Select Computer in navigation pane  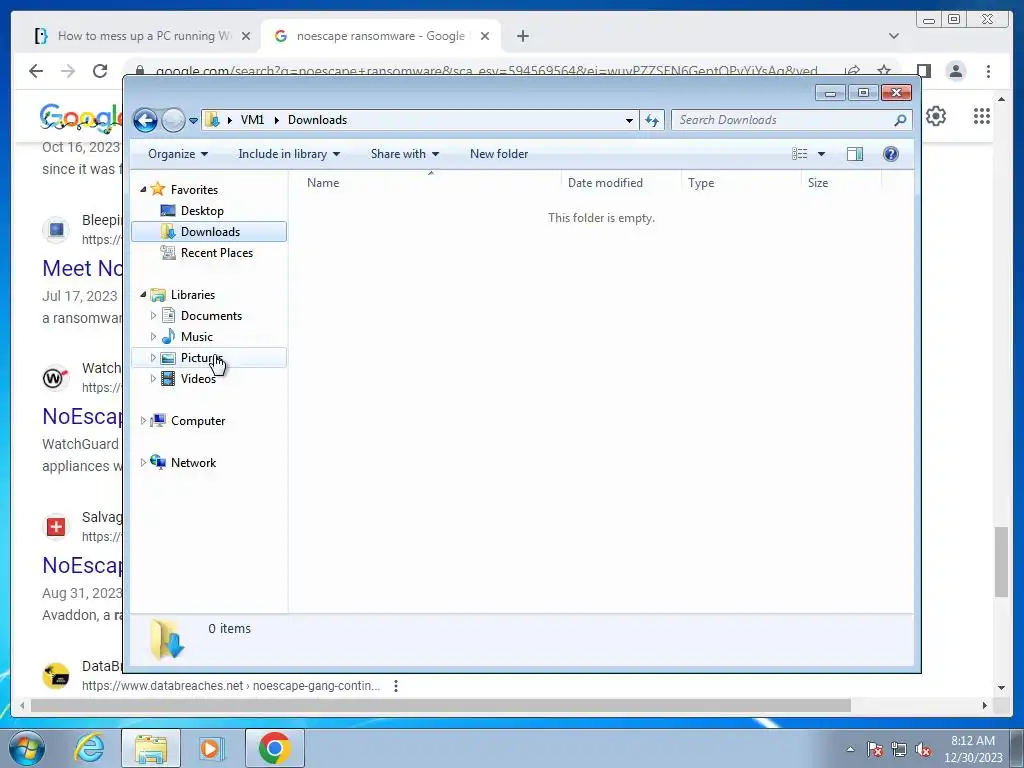197,421
